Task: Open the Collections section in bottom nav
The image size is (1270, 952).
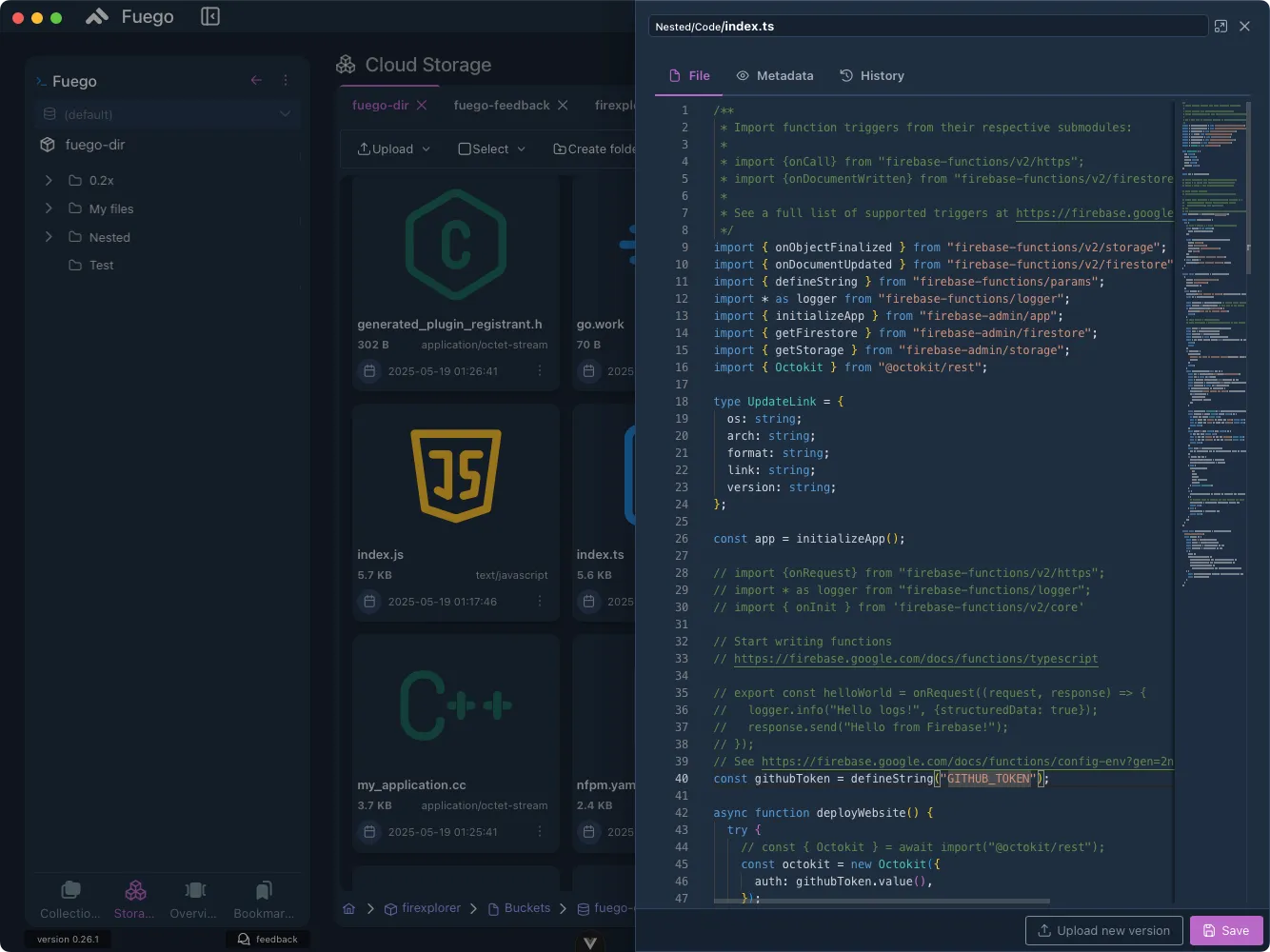Action: click(x=70, y=899)
